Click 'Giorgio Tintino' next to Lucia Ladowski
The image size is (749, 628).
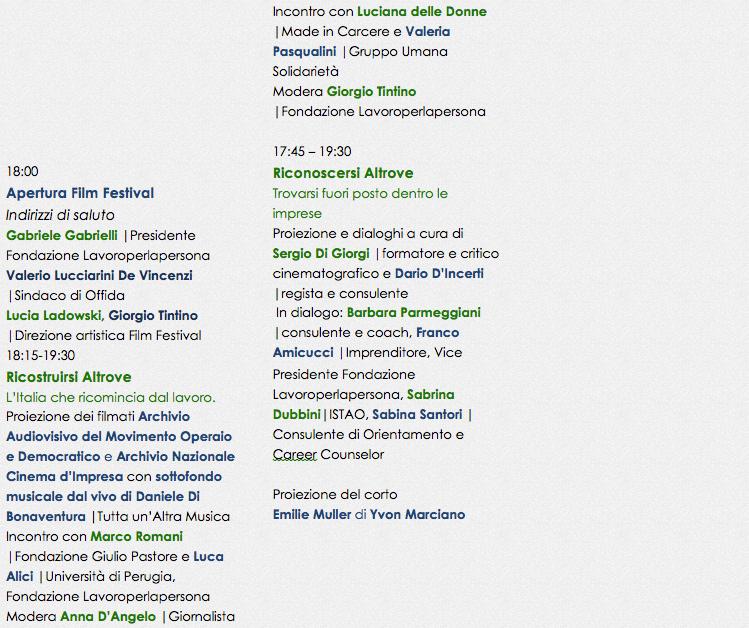pyautogui.click(x=153, y=316)
